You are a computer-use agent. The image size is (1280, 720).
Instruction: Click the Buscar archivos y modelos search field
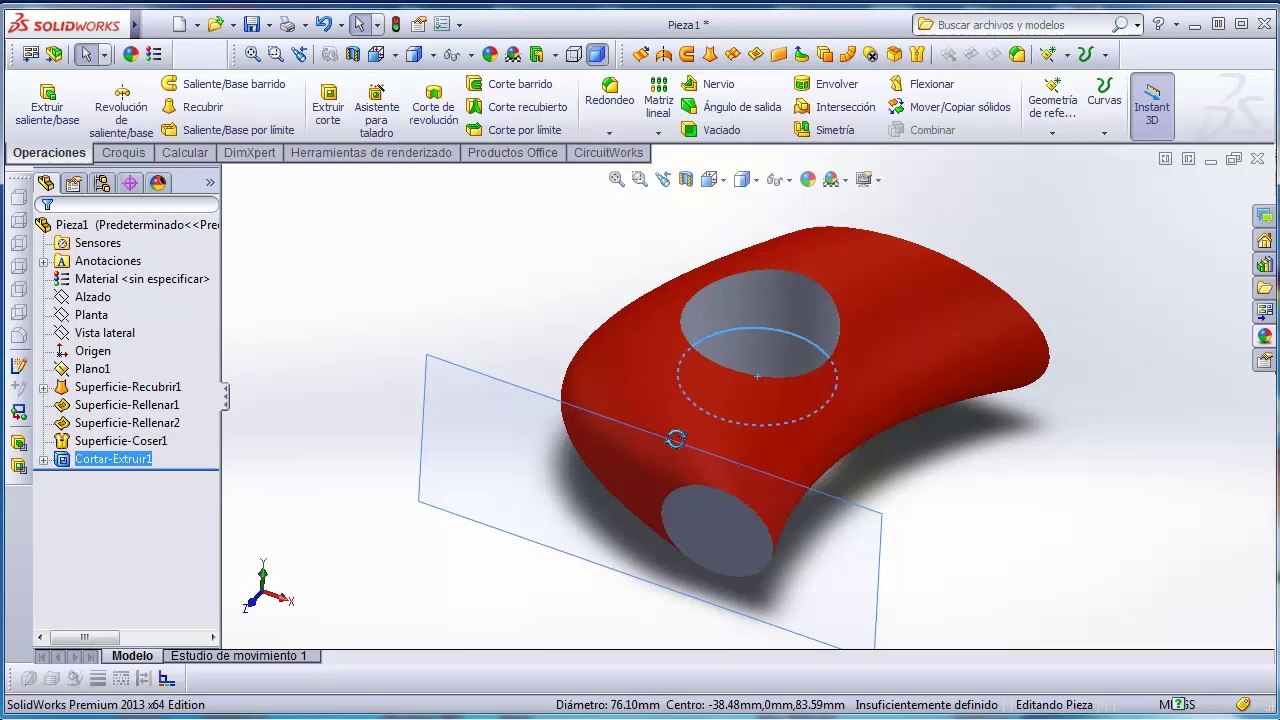click(1023, 25)
